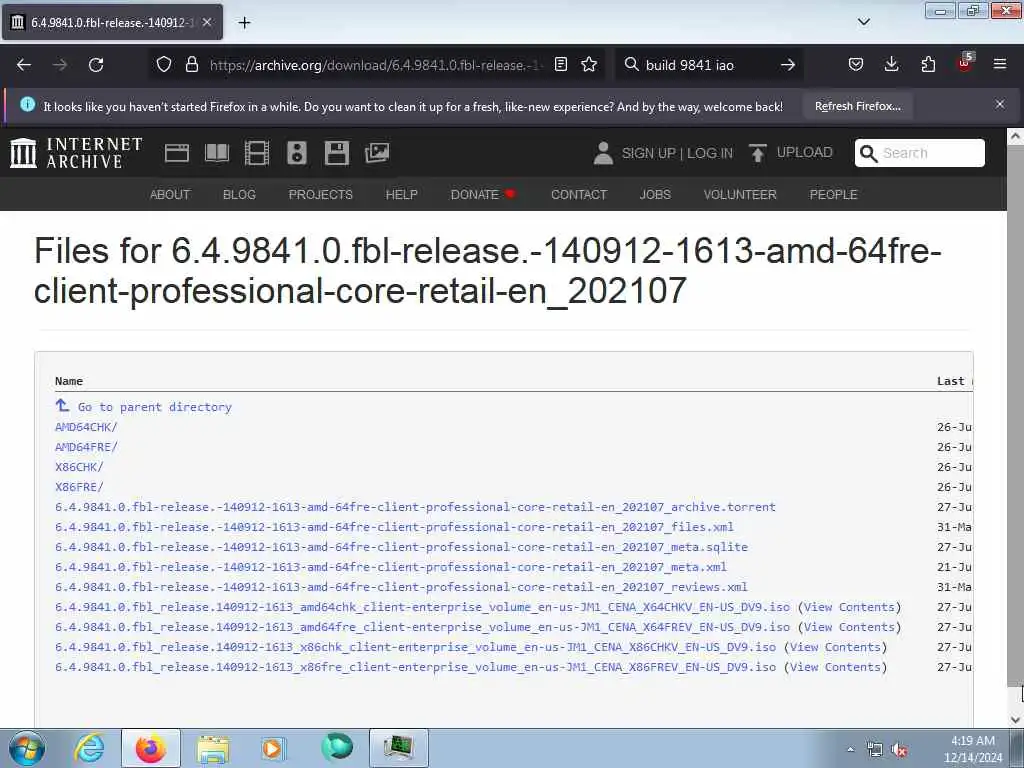Open the Firefox downloads panel
Screen dimensions: 1024x768
(891, 64)
